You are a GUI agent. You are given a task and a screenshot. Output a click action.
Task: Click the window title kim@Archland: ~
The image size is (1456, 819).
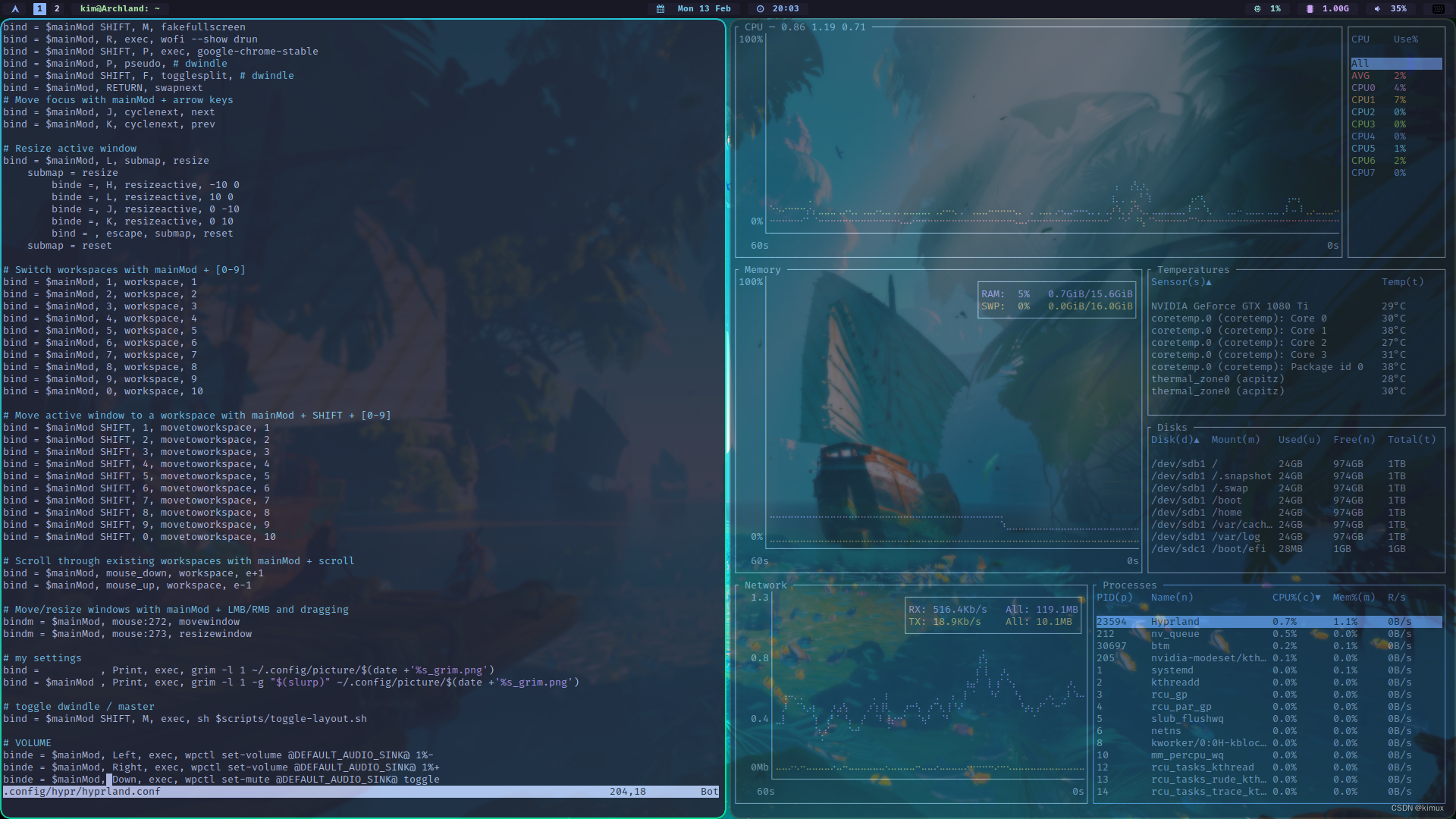click(120, 9)
